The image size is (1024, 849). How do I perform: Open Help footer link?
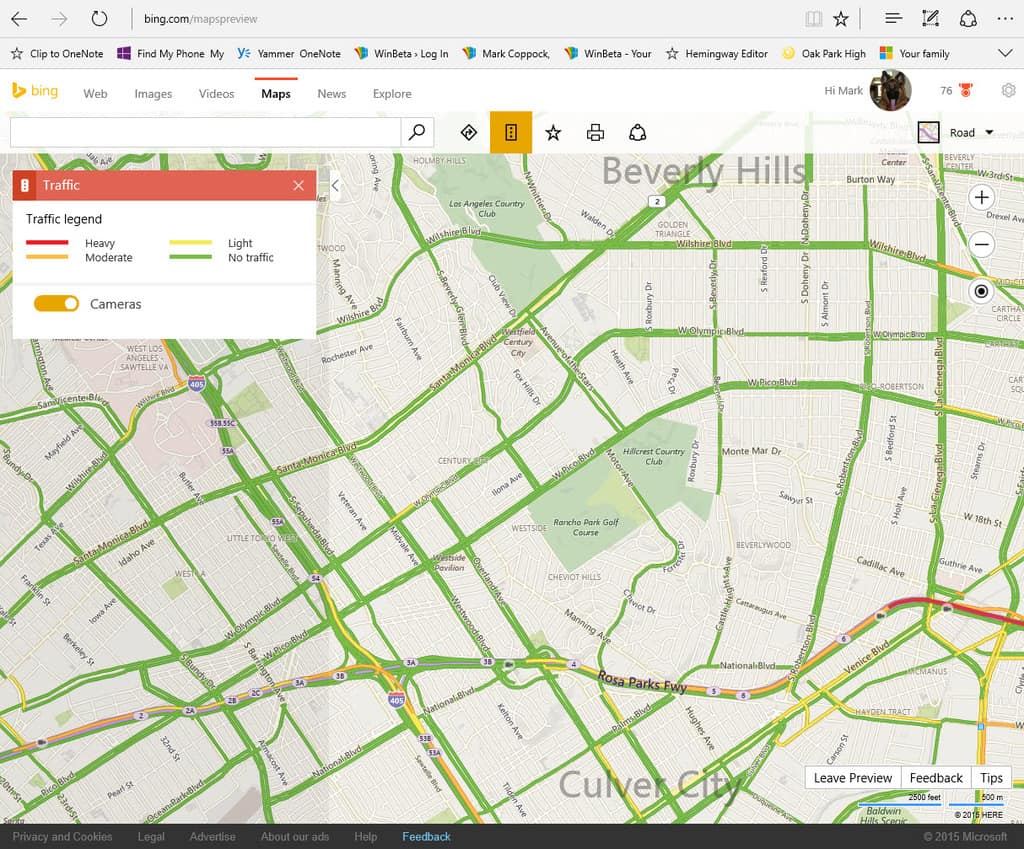[x=366, y=837]
